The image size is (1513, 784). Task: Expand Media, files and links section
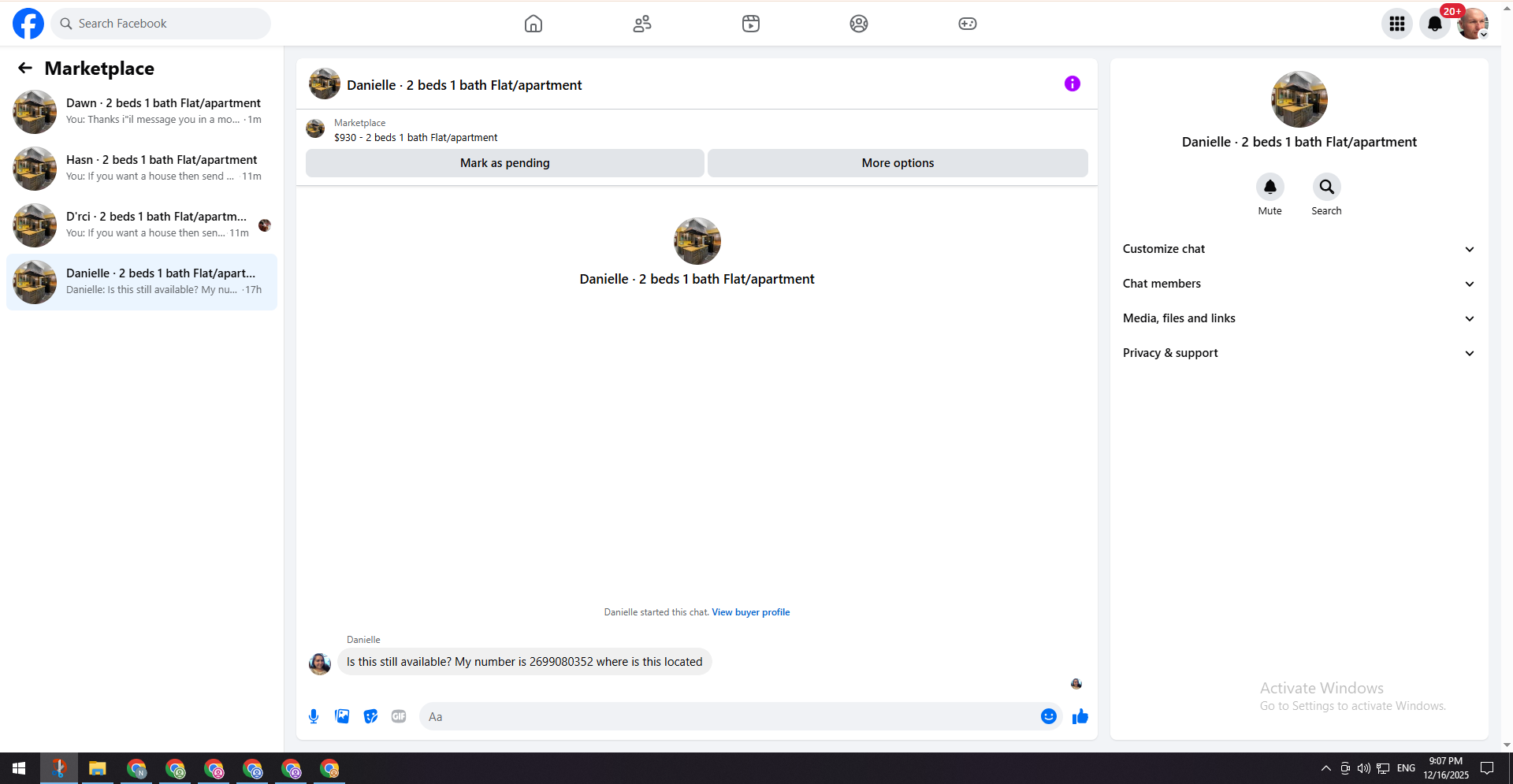1299,318
